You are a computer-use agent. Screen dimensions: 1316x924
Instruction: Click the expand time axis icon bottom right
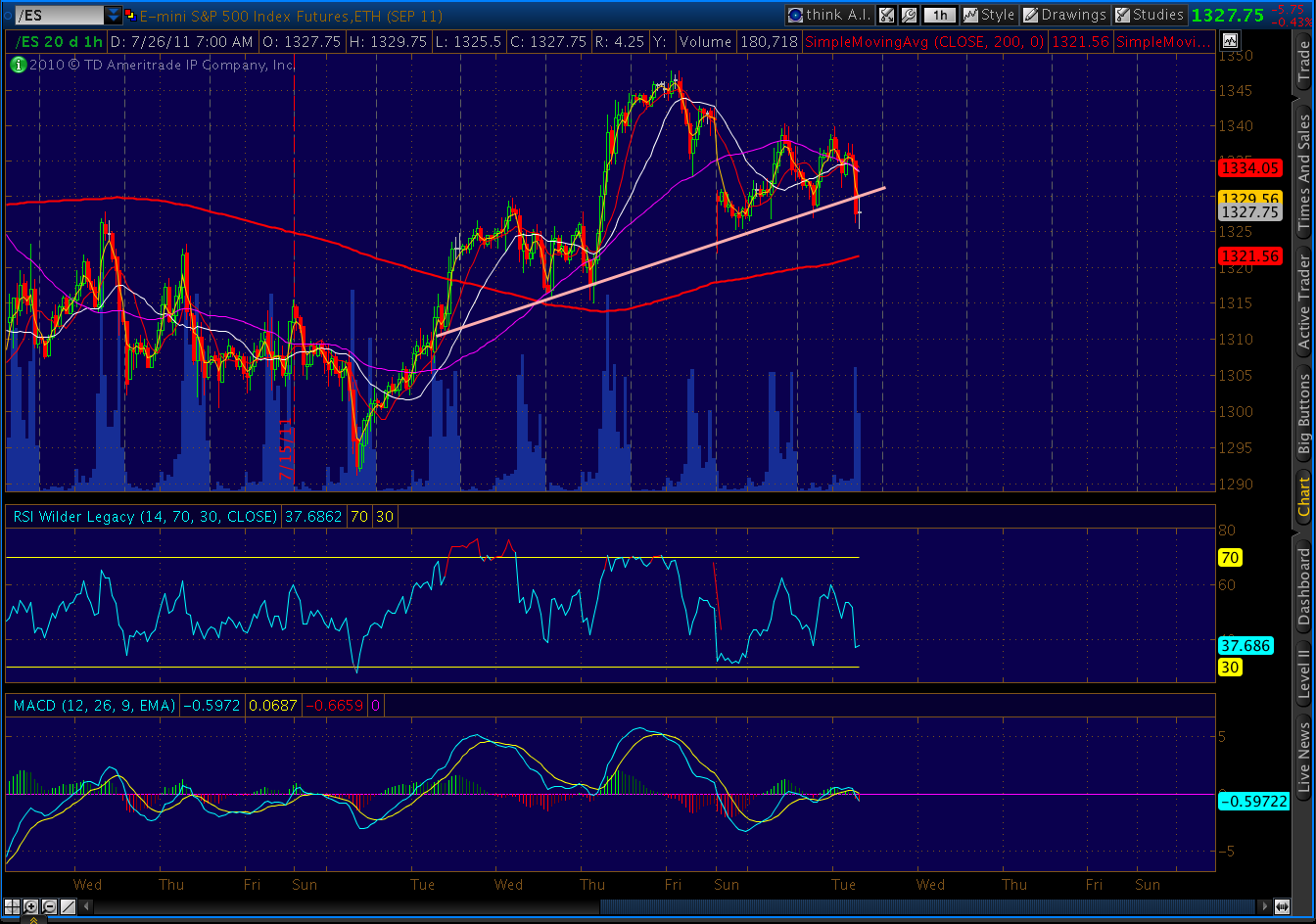(1284, 906)
